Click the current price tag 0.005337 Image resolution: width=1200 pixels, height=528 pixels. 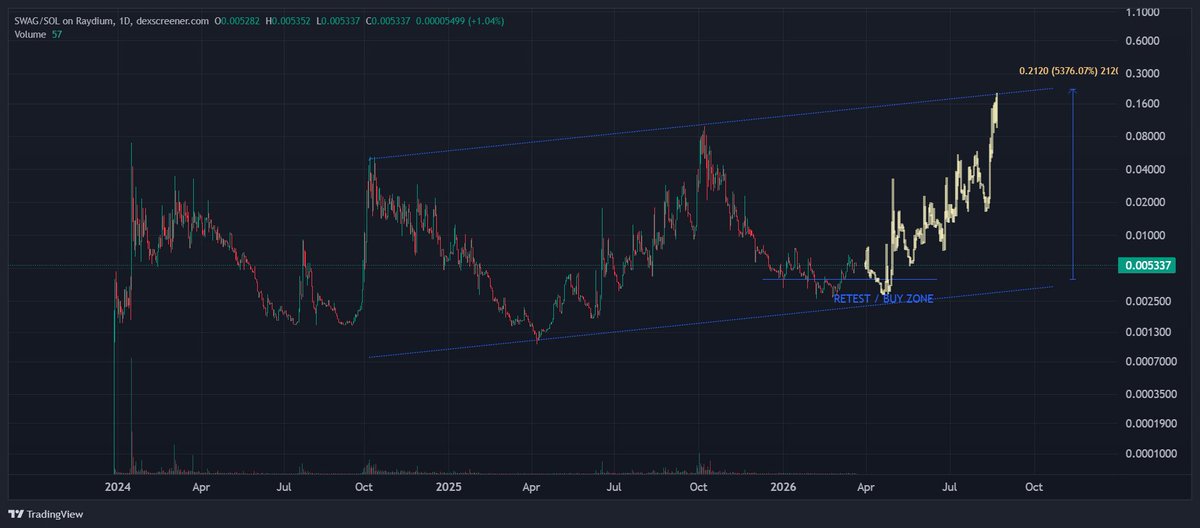click(x=1149, y=266)
